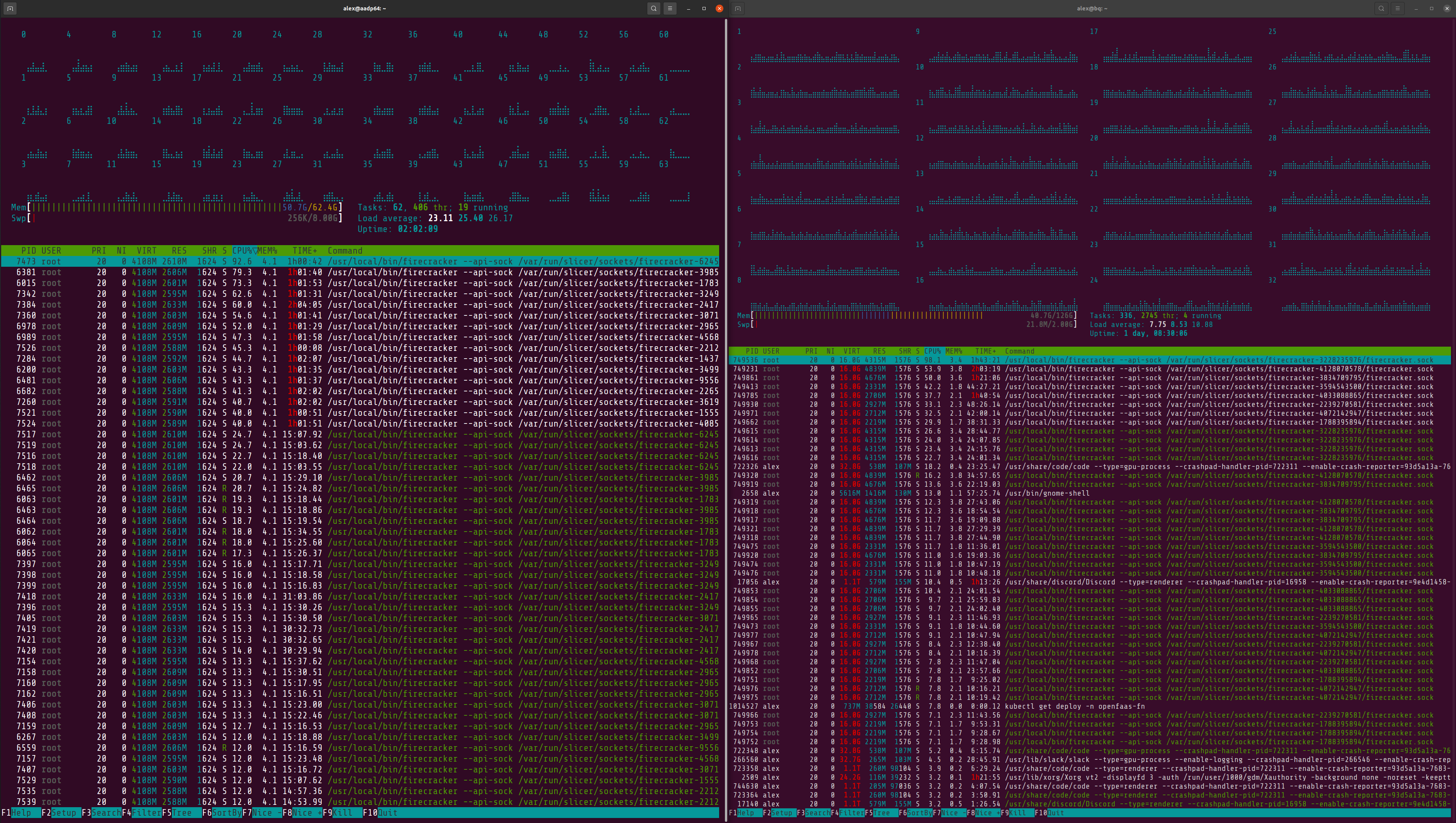This screenshot has height=823, width=1456.
Task: Sort by USER column header in alex@aadp64 htop
Action: 51,251
